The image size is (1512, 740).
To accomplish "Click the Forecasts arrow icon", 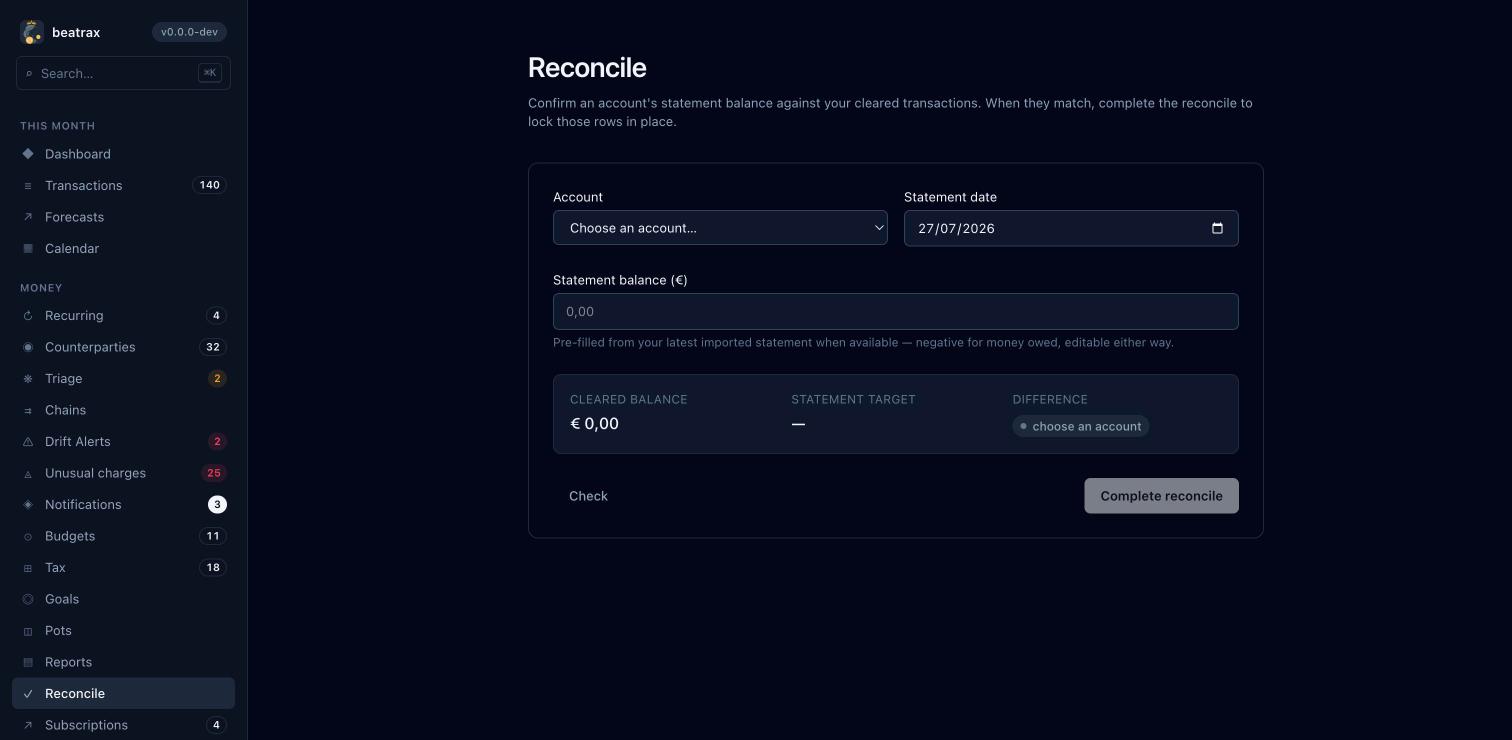I will click(28, 217).
